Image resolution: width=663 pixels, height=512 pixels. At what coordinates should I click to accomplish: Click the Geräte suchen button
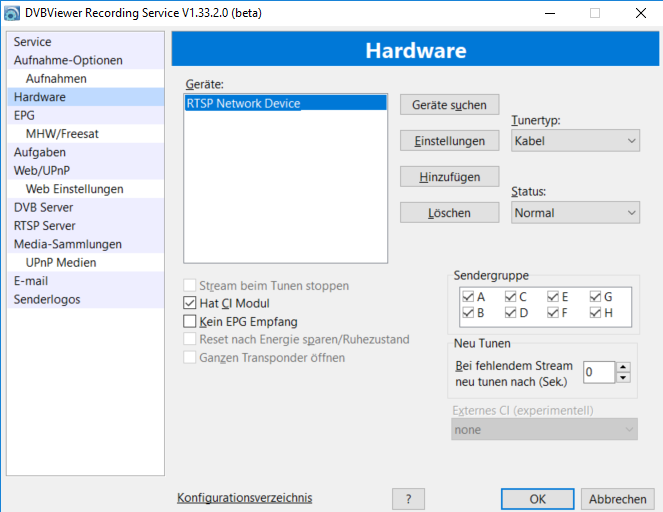[x=449, y=105]
